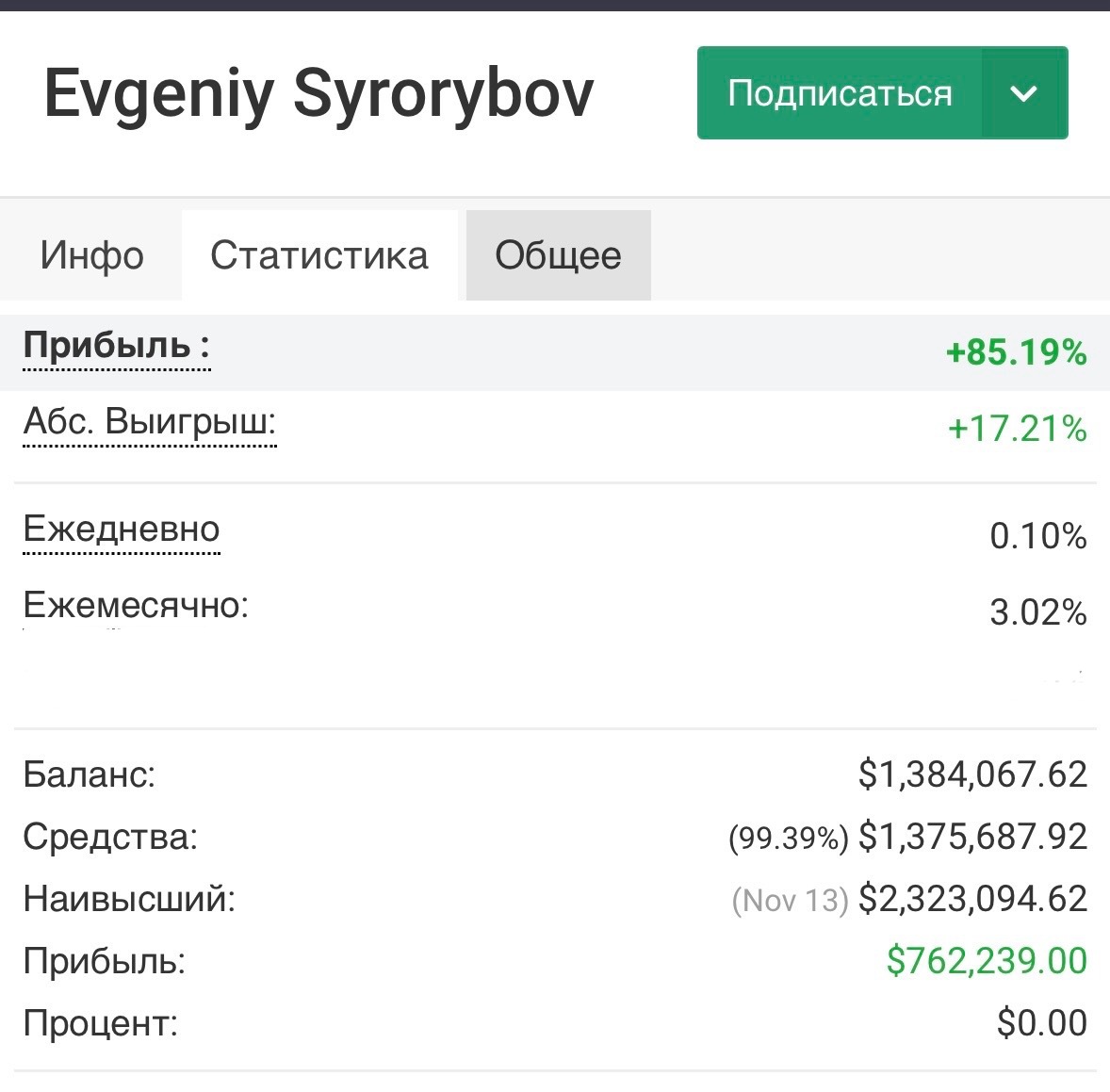Image resolution: width=1110 pixels, height=1092 pixels.
Task: Open the Общее tab
Action: tap(558, 255)
